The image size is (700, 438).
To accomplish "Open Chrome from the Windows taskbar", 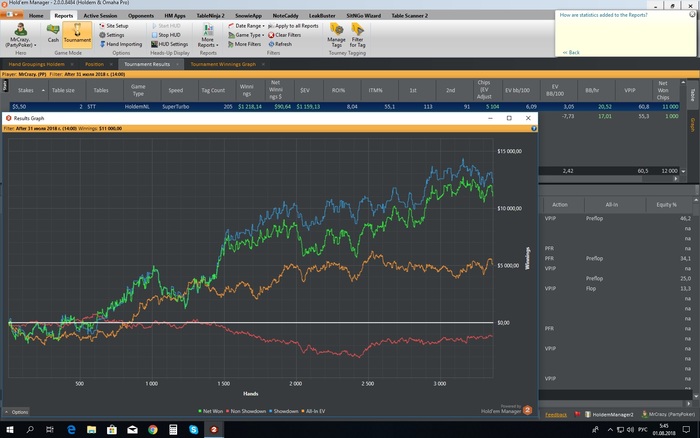I will (153, 430).
